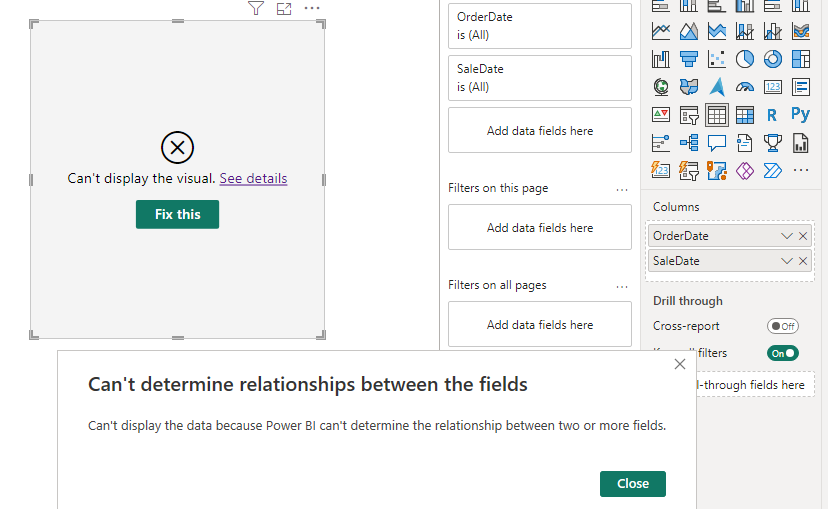Click Add data fields under visual filters

point(540,130)
